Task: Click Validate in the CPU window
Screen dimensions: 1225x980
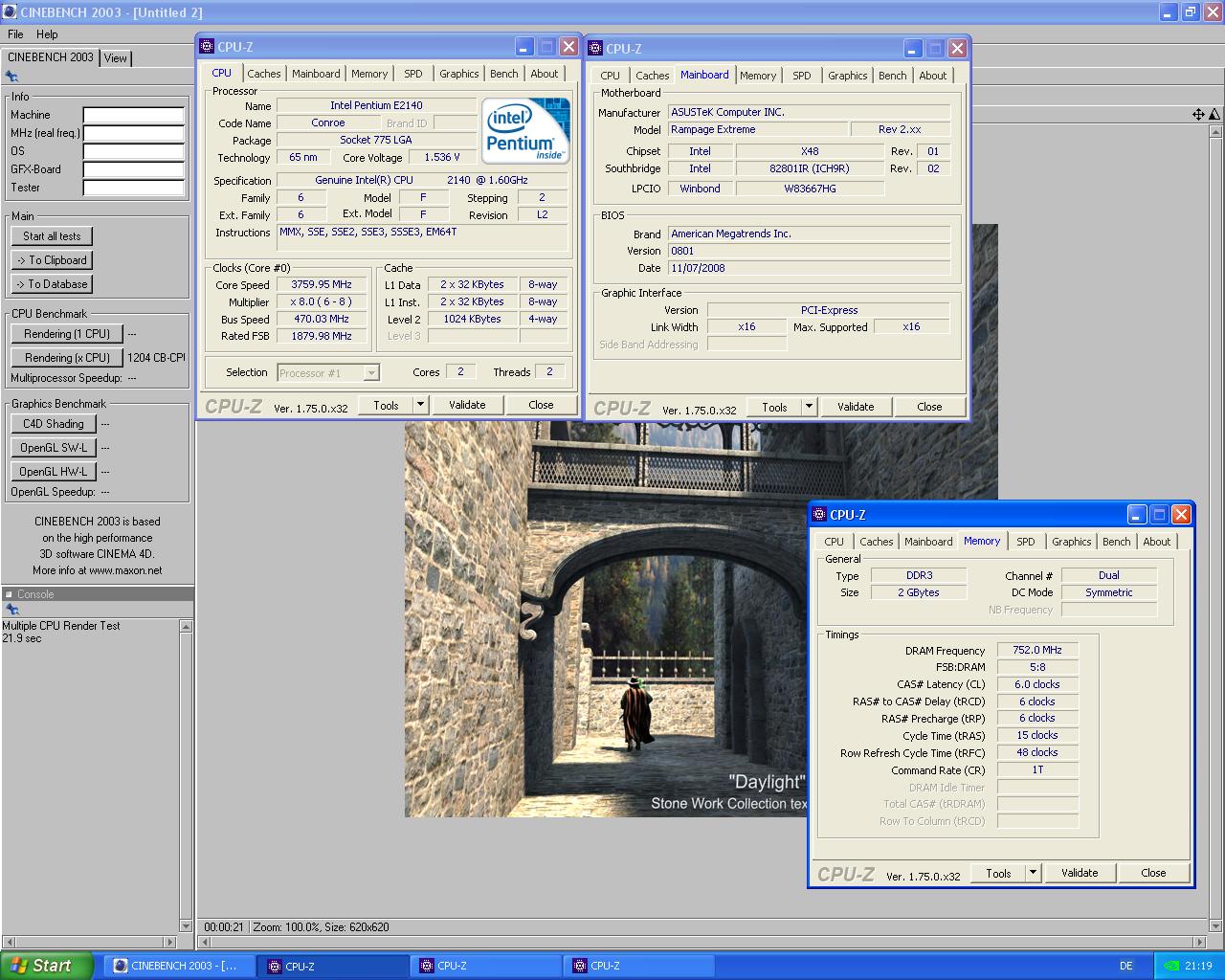Action: click(467, 405)
